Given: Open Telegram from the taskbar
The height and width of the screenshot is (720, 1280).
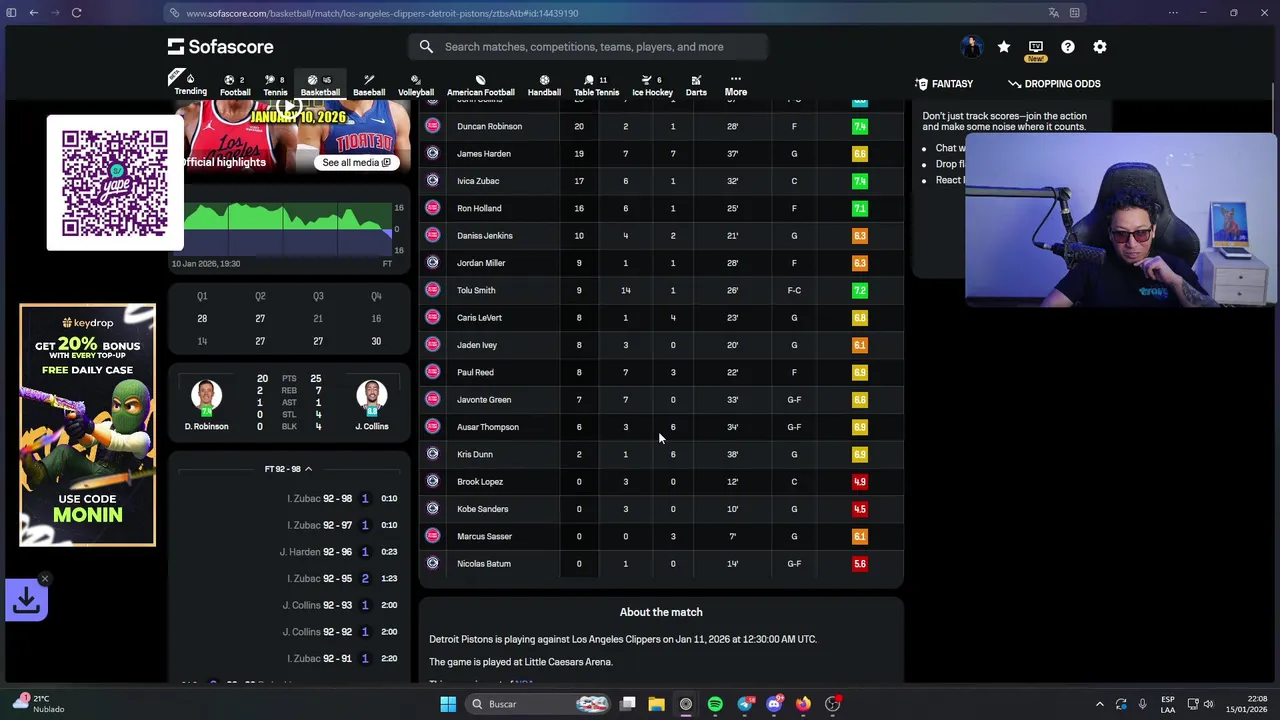Looking at the screenshot, I should (745, 704).
